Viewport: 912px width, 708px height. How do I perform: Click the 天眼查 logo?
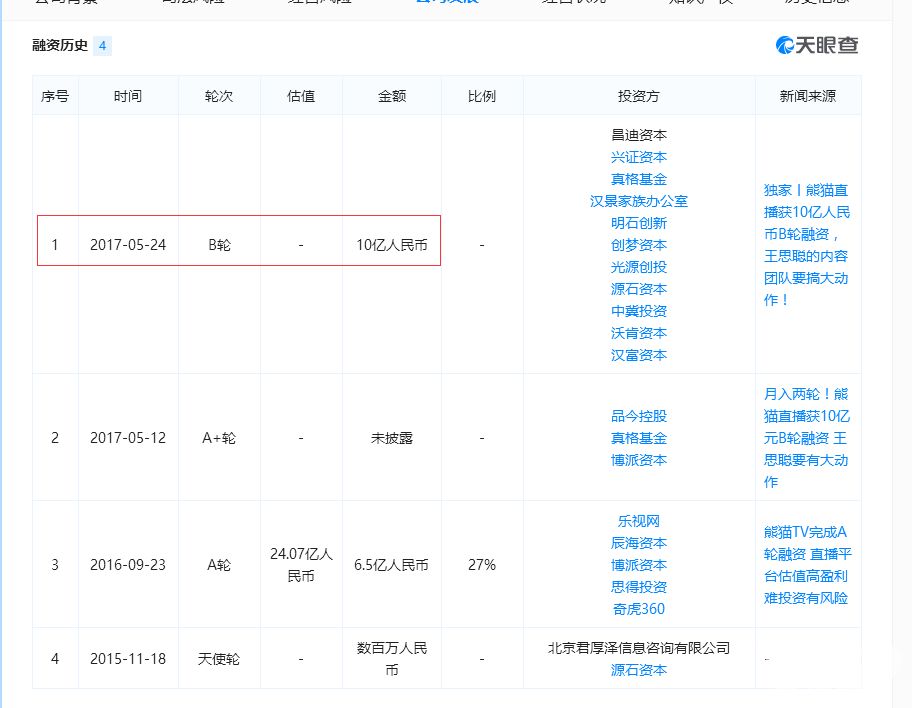[x=817, y=45]
